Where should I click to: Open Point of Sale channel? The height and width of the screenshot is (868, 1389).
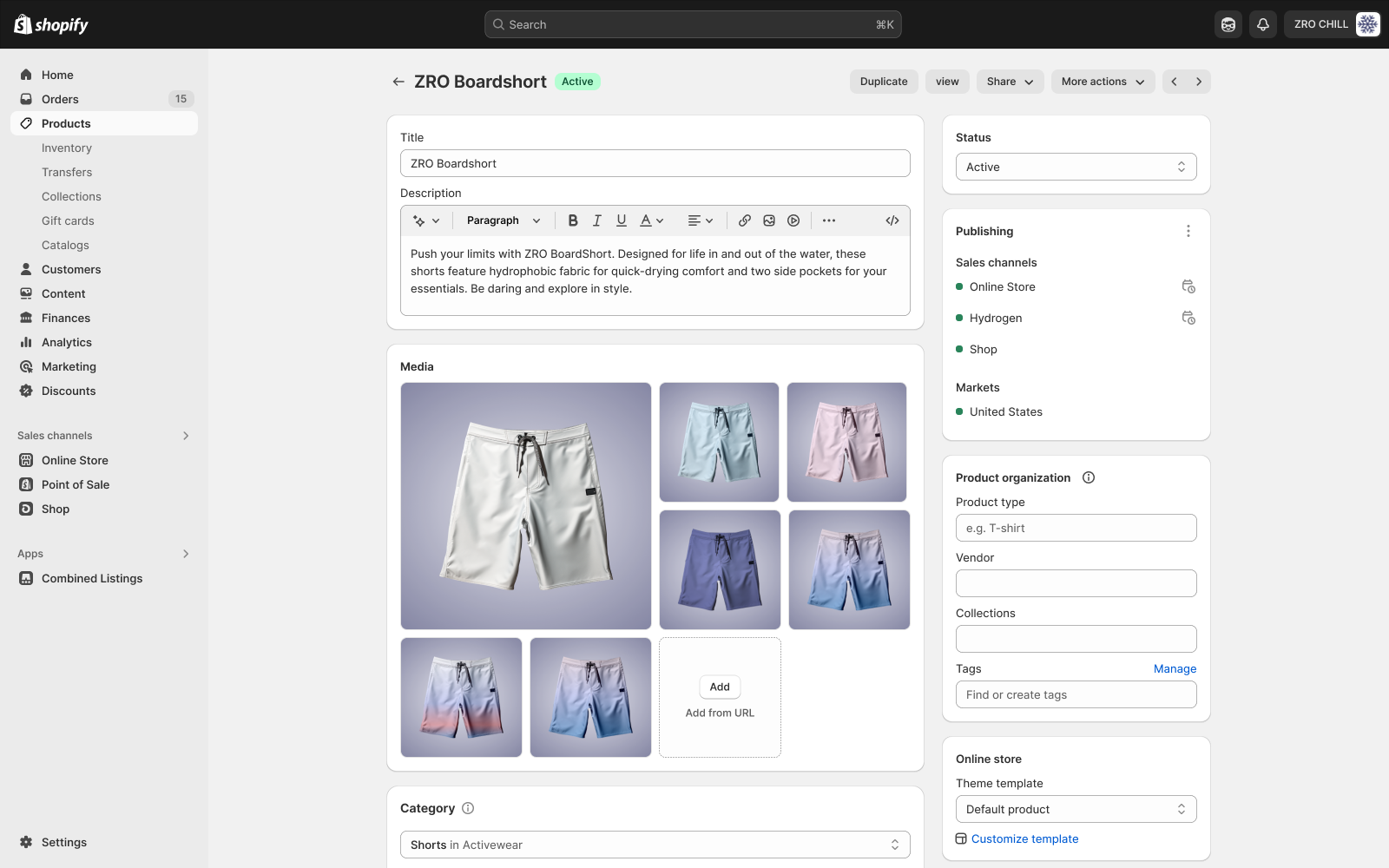point(104,484)
